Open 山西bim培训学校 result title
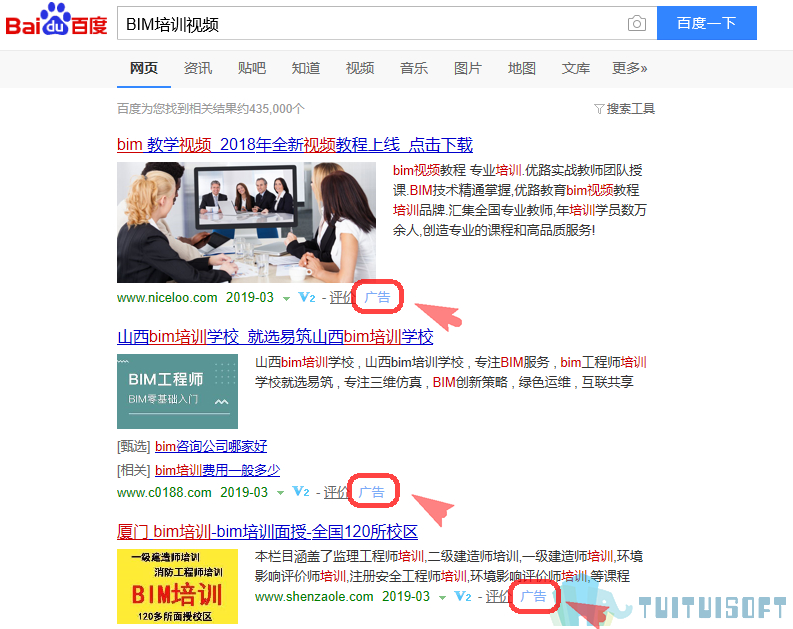The height and width of the screenshot is (629, 793). (275, 337)
